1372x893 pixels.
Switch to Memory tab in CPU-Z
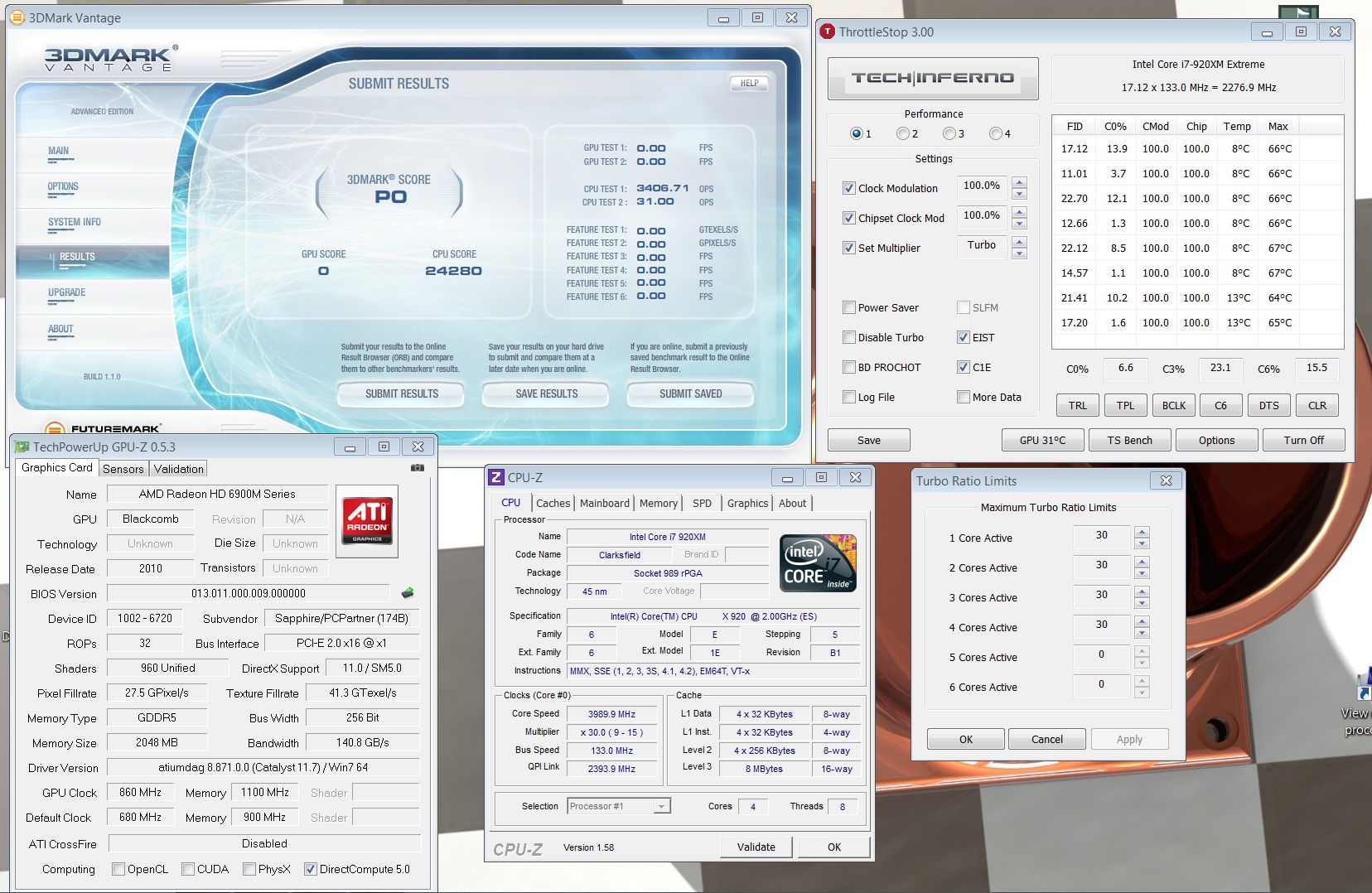pyautogui.click(x=659, y=503)
